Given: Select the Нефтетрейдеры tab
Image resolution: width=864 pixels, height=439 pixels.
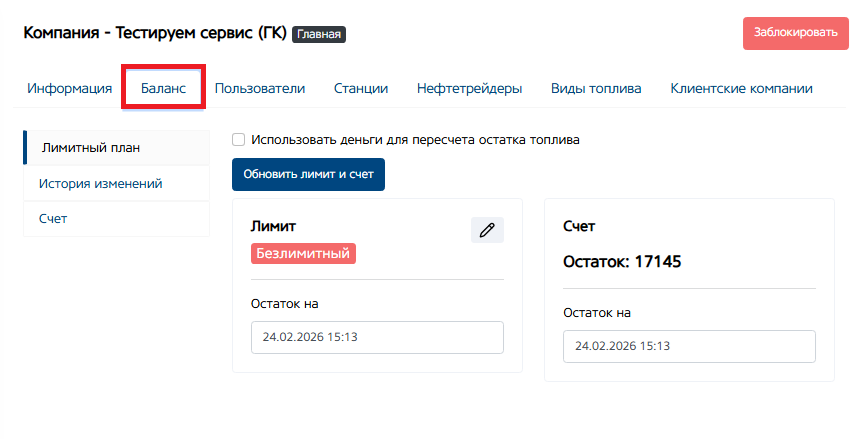Looking at the screenshot, I should (x=469, y=88).
